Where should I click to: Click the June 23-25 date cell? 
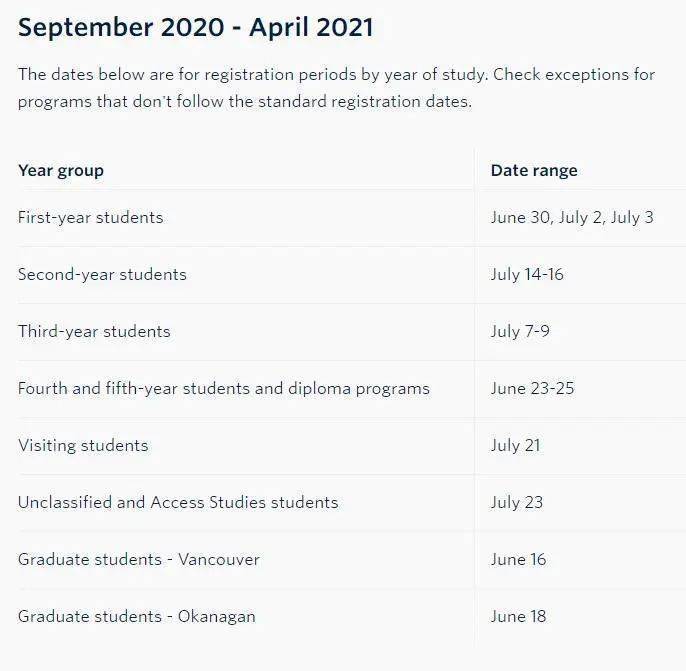[532, 388]
